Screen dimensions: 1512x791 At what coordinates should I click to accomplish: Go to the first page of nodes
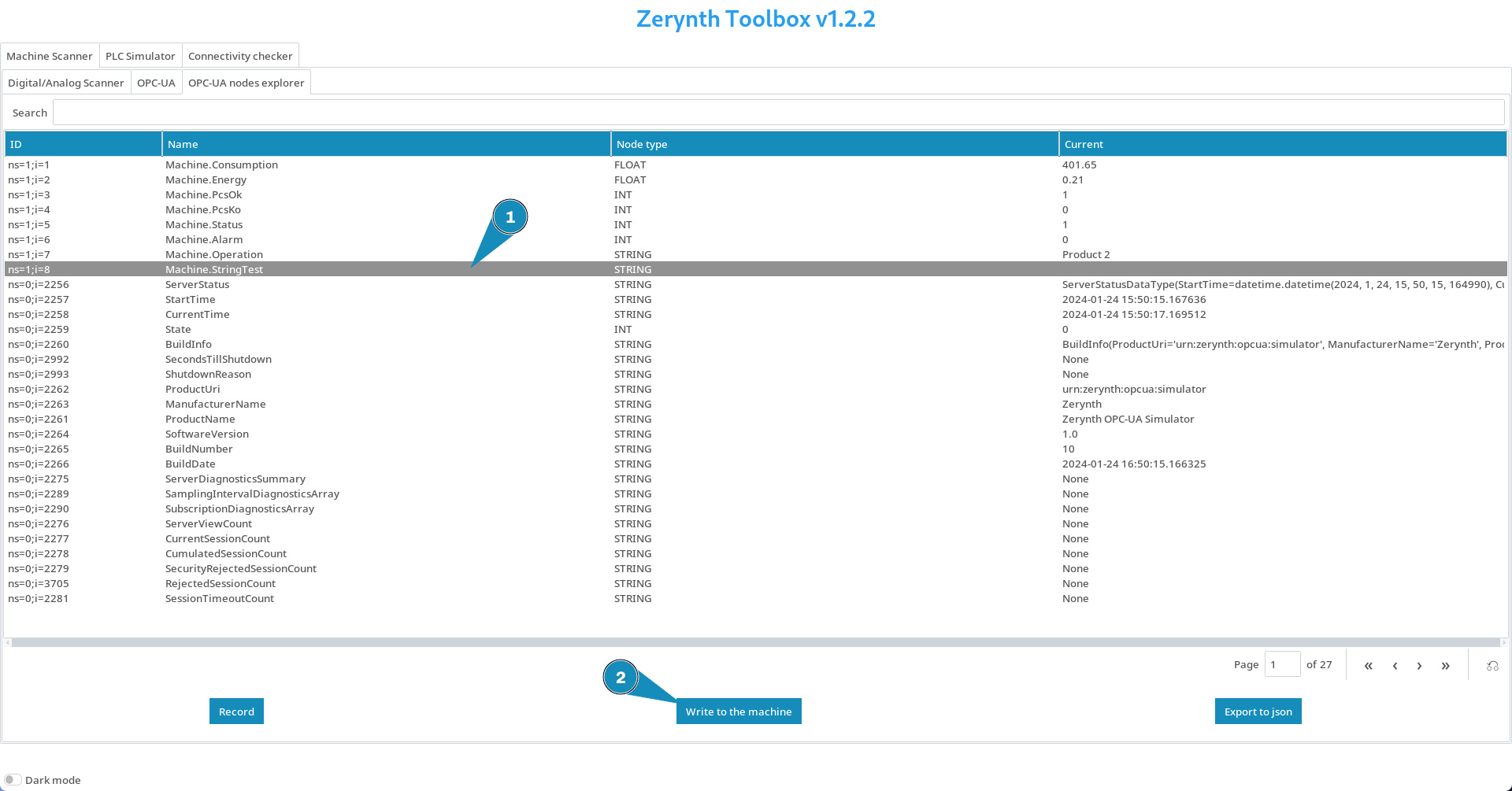pos(1369,665)
